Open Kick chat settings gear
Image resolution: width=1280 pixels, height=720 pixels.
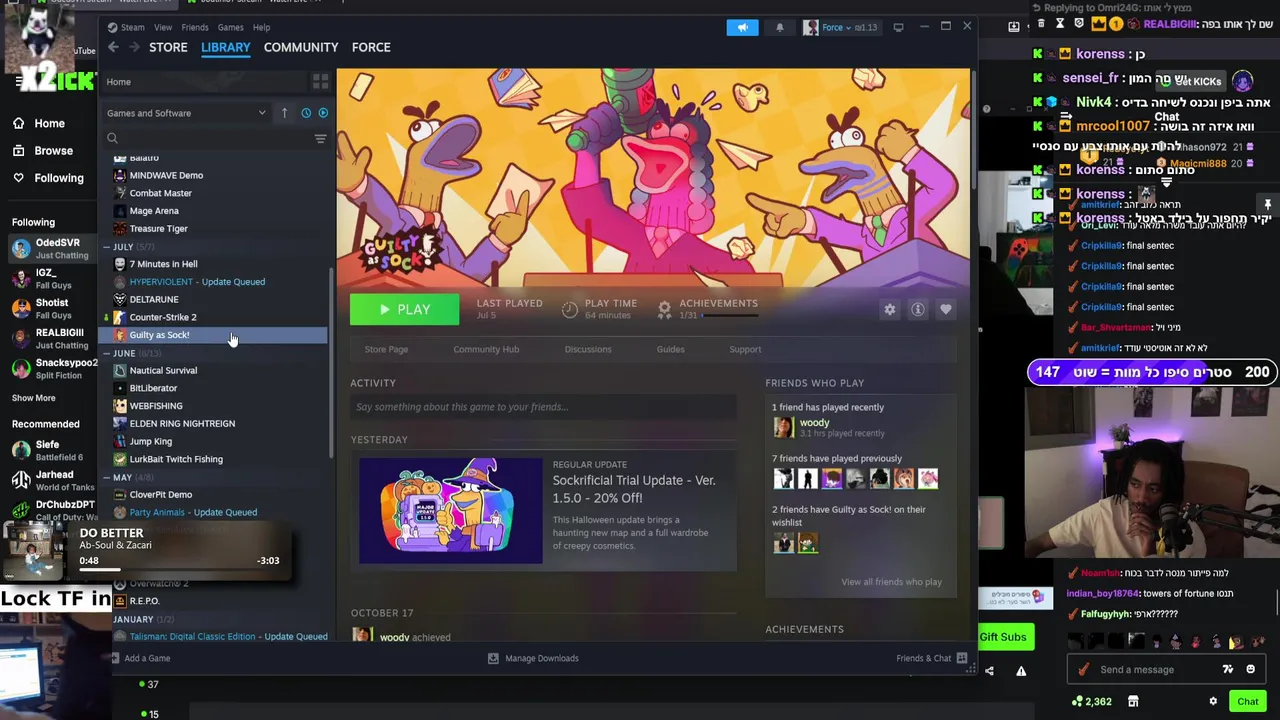(x=1213, y=701)
